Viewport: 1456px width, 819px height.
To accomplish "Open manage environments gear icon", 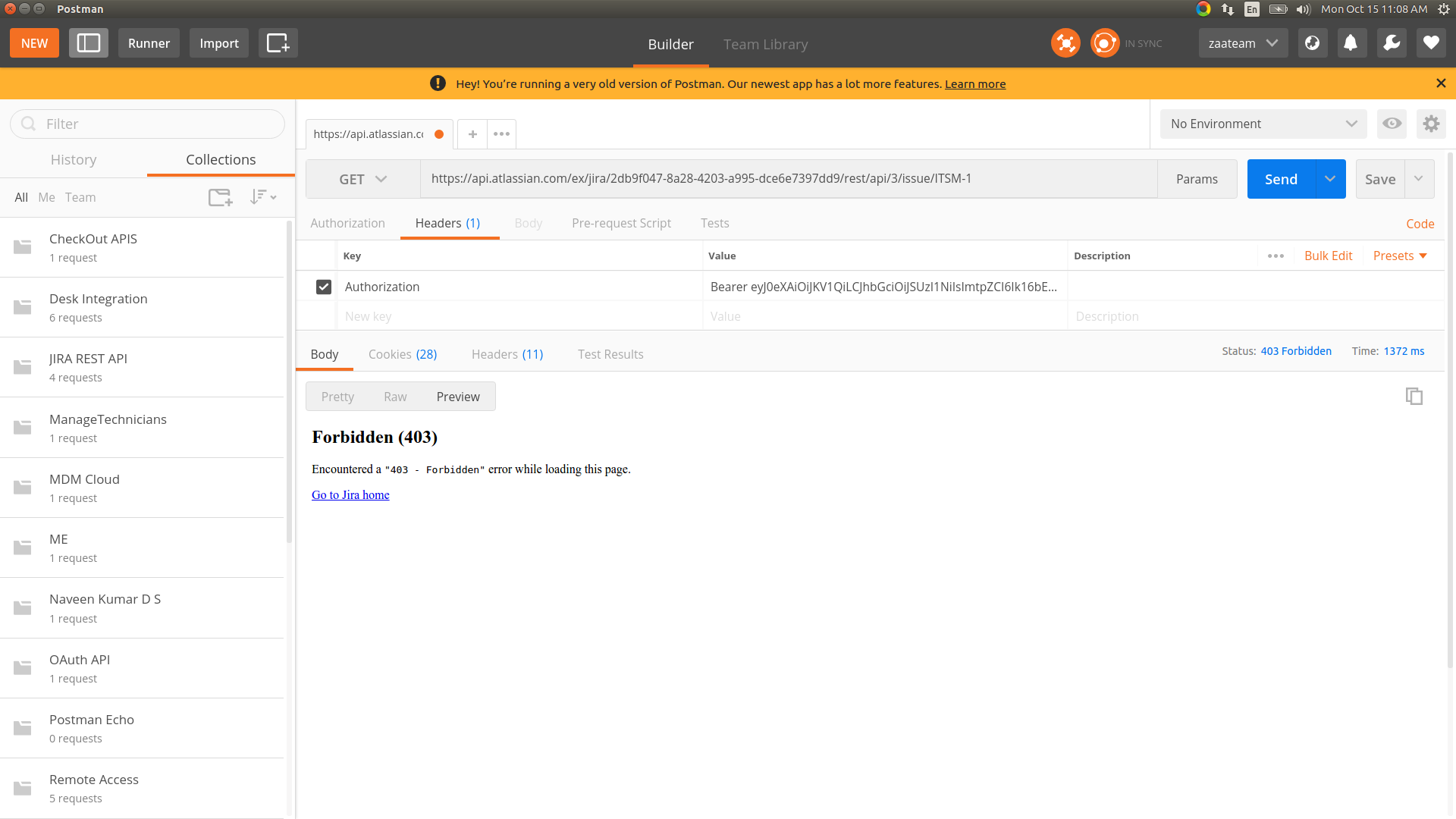I will tap(1431, 124).
